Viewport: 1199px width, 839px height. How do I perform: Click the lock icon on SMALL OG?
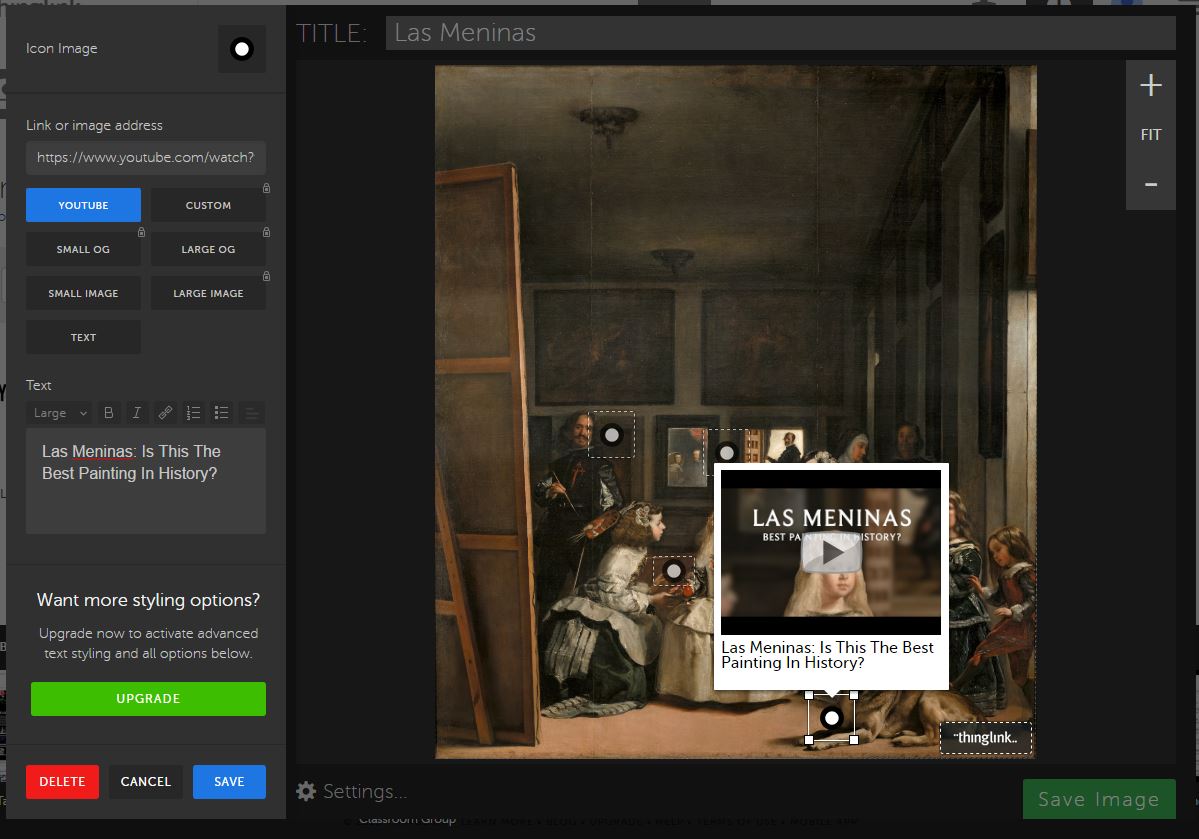coord(141,232)
